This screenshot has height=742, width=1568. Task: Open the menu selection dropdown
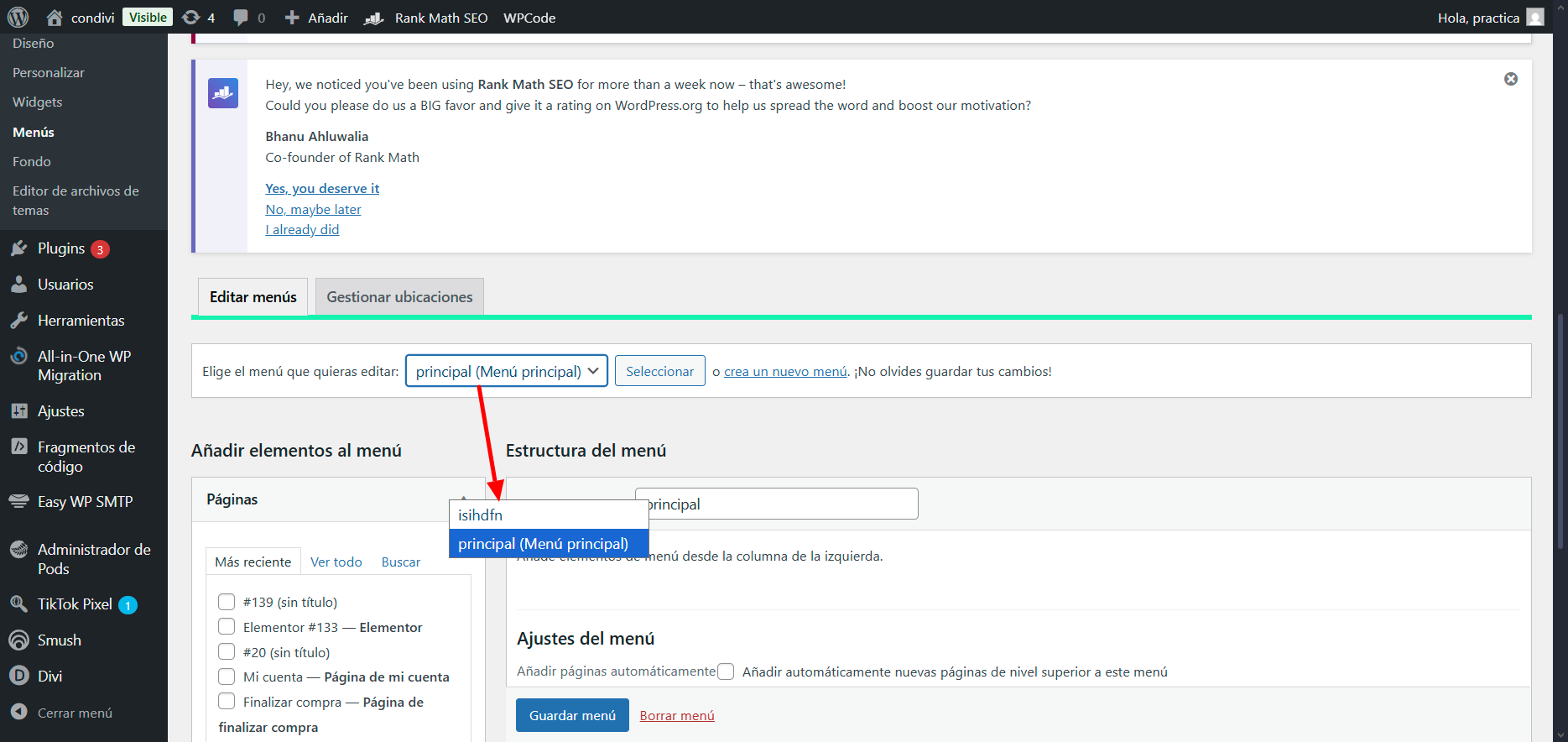[506, 371]
